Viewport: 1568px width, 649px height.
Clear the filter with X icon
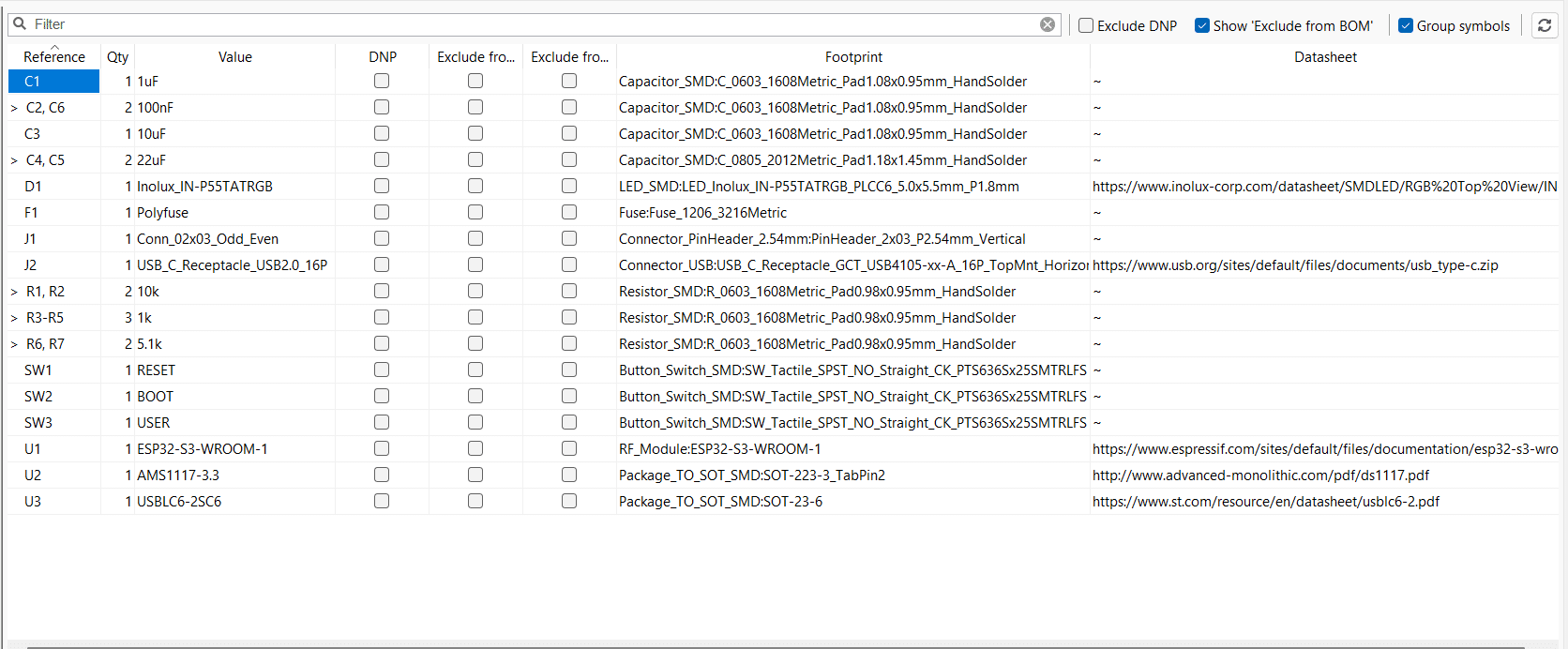coord(1048,24)
